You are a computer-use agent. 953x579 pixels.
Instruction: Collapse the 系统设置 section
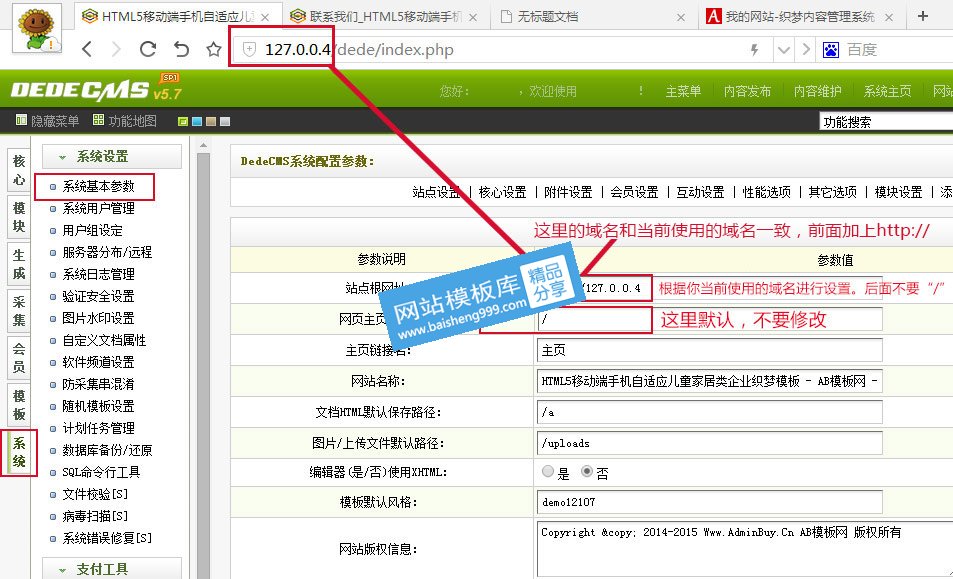[x=112, y=156]
